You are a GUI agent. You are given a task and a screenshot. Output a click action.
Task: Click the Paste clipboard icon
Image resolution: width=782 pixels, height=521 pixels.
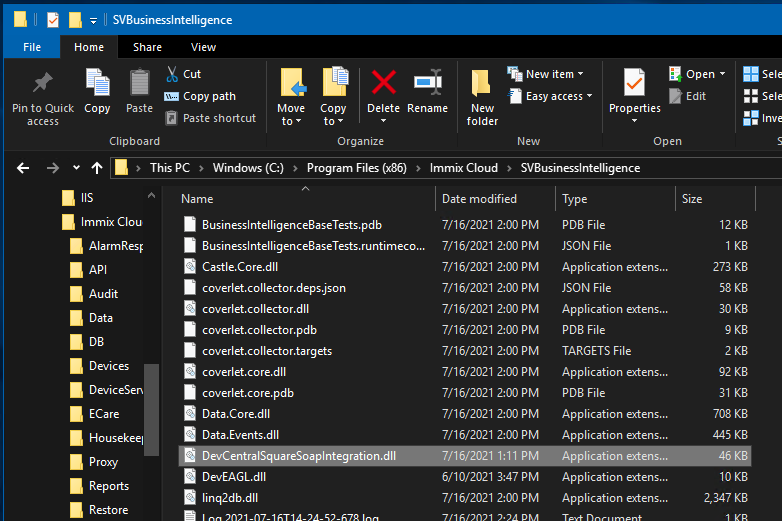pos(139,82)
